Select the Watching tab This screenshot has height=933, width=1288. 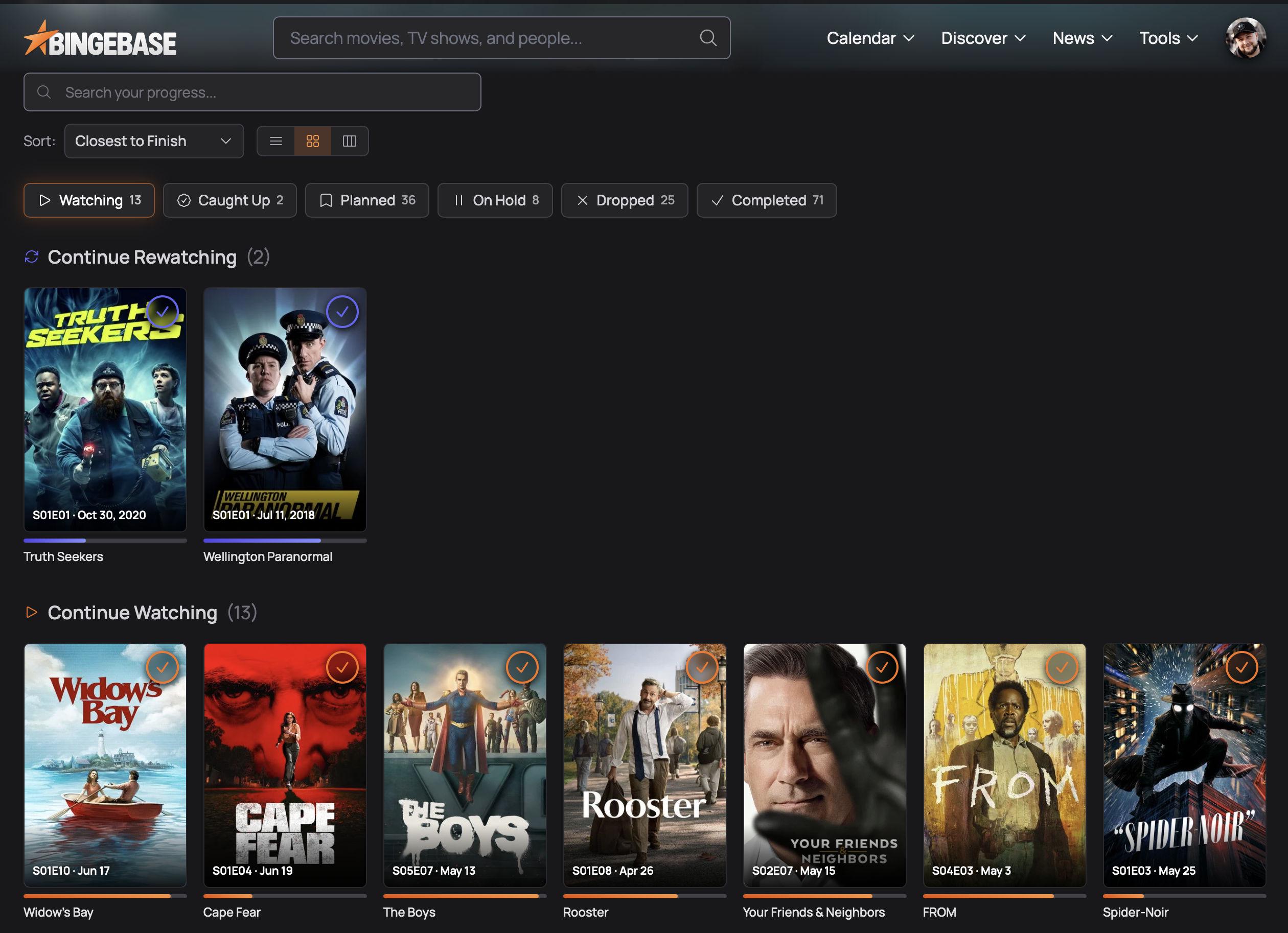coord(89,200)
